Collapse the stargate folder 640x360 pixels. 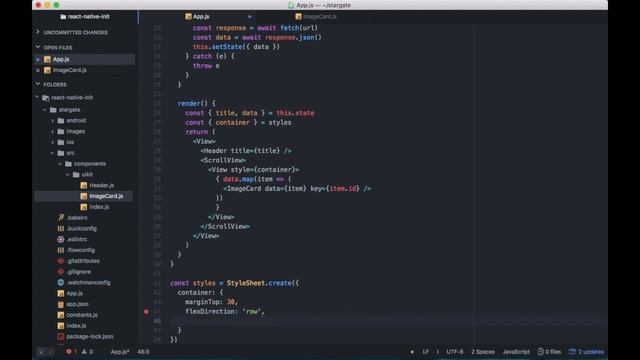pos(45,110)
